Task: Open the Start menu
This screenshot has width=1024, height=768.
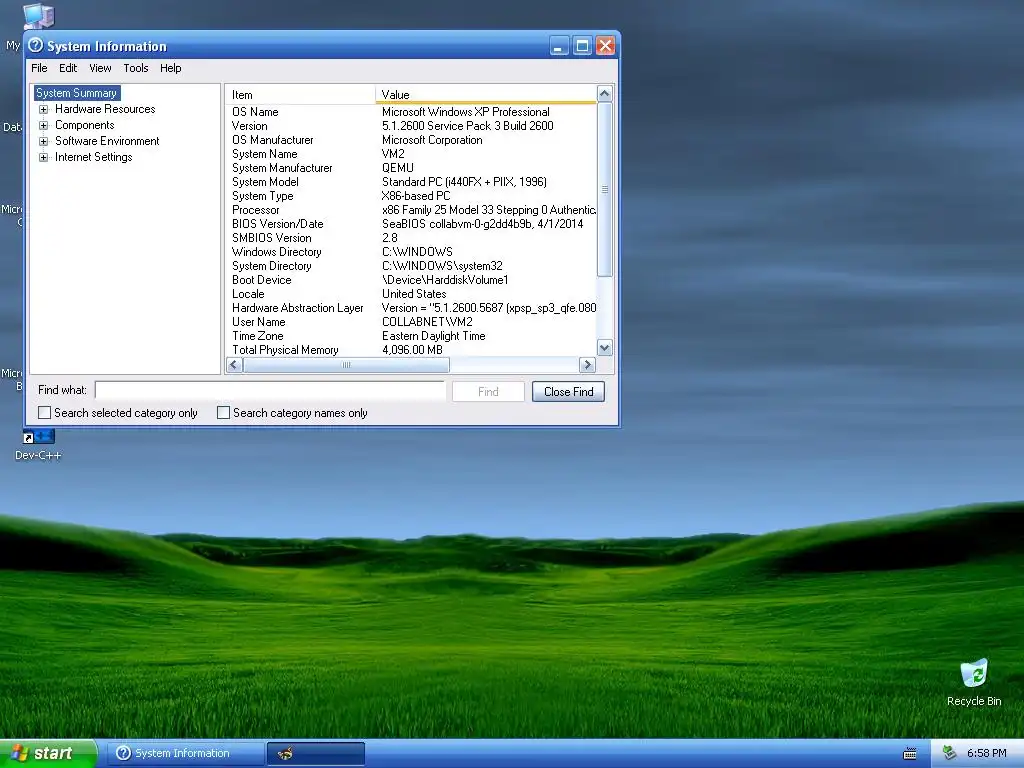Action: click(x=48, y=754)
